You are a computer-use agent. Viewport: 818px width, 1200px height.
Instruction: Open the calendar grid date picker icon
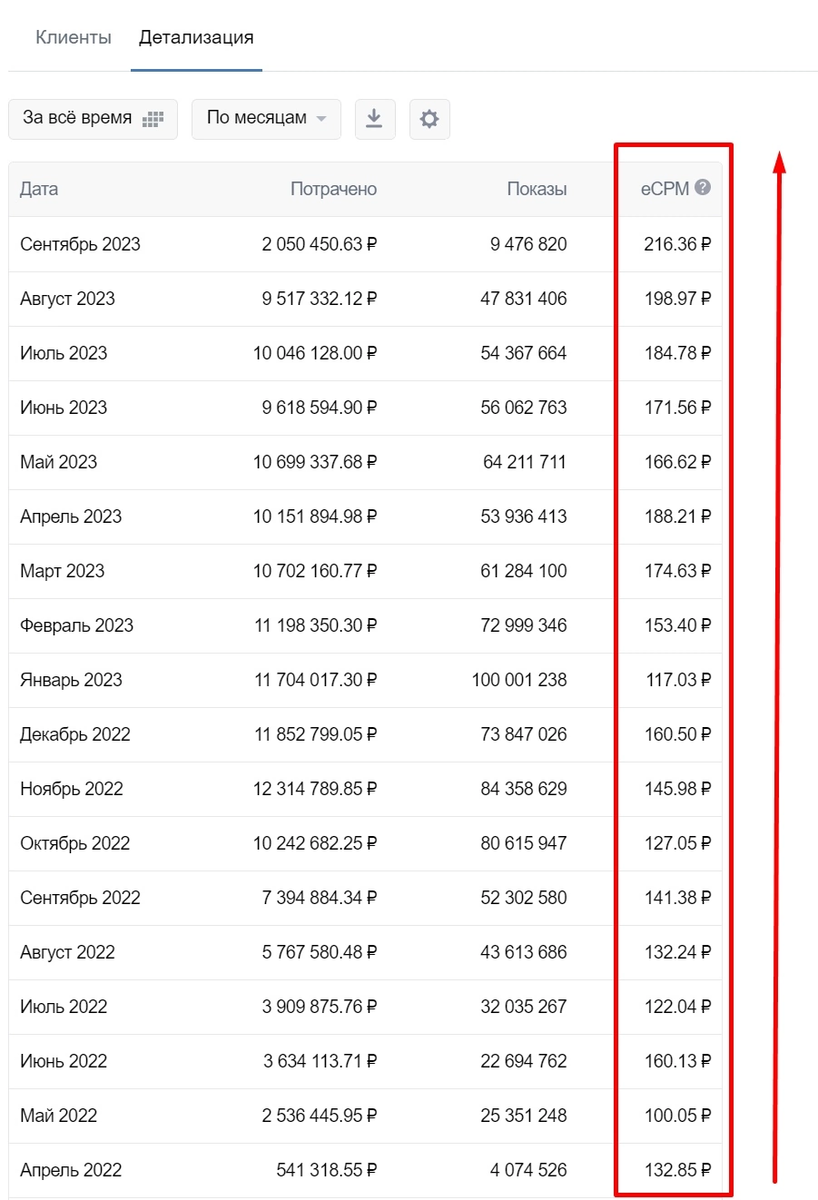coord(152,119)
